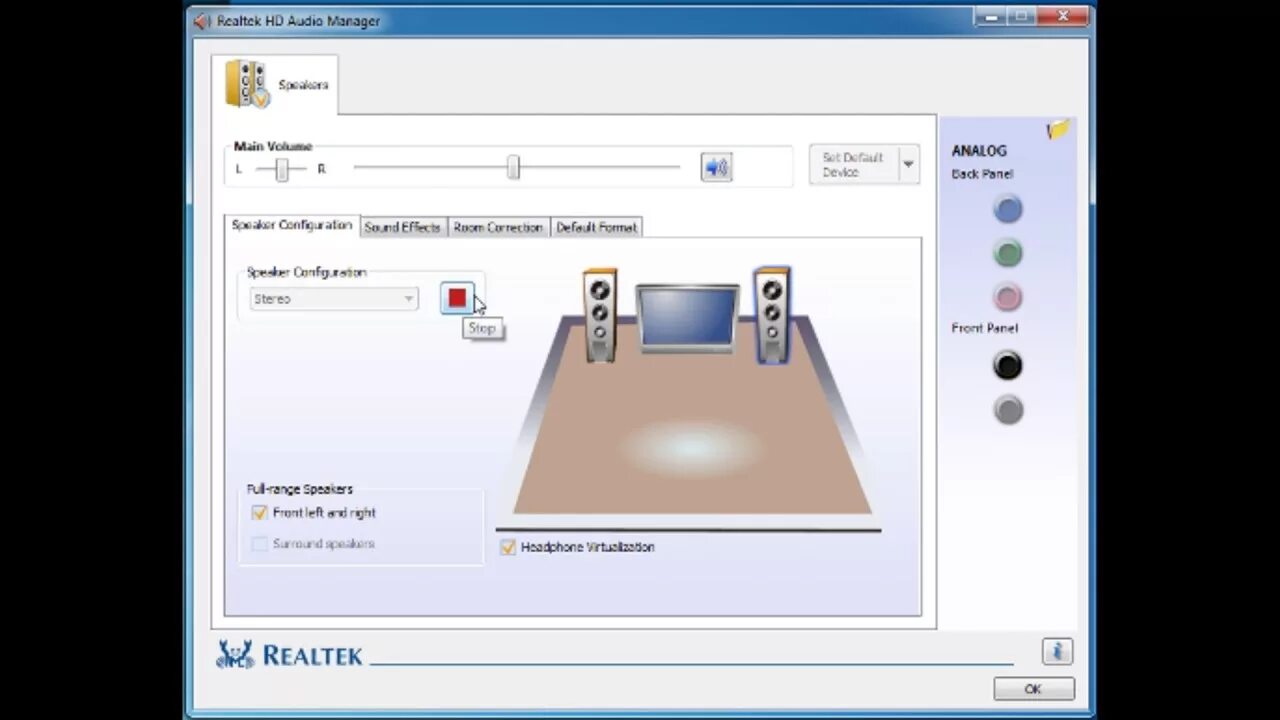Open the Room Correction tab
1280x720 pixels.
tap(498, 227)
